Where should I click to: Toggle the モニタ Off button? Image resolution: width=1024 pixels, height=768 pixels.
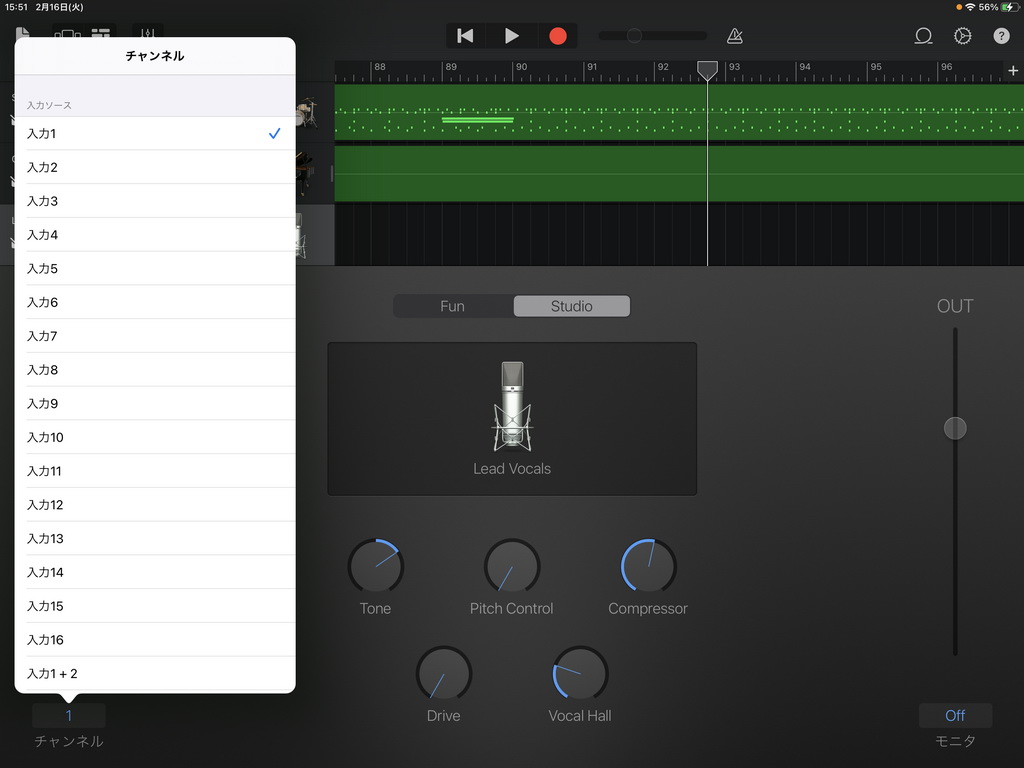coord(955,715)
